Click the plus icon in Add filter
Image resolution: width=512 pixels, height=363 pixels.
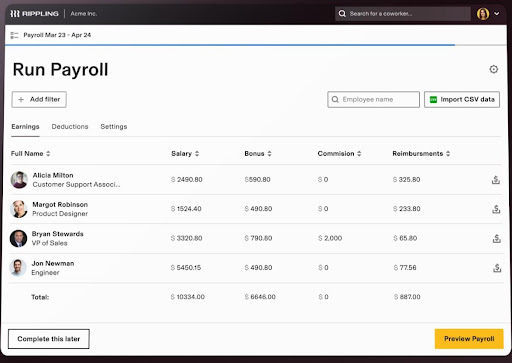(21, 99)
